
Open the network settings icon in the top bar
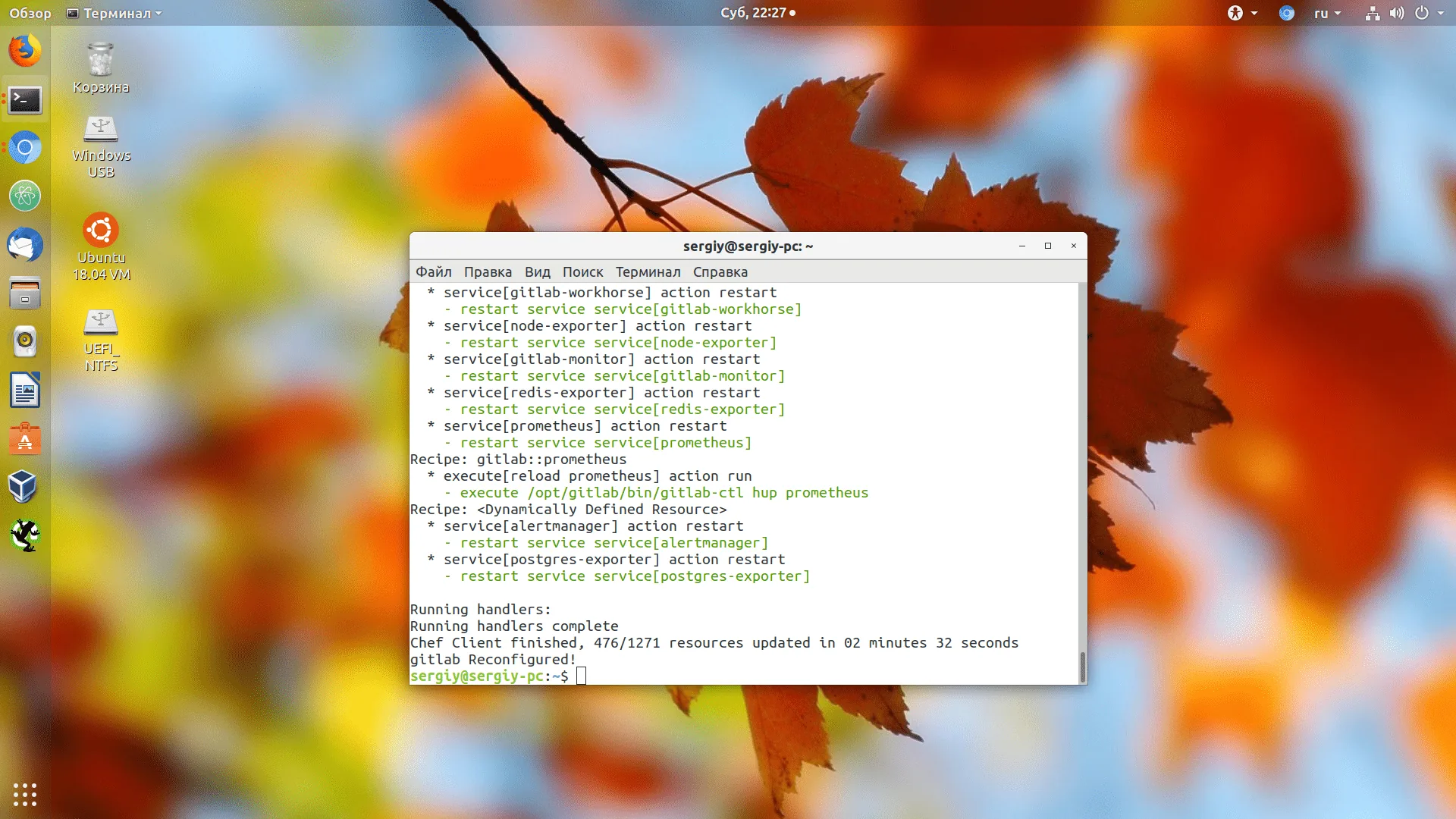pos(1373,13)
